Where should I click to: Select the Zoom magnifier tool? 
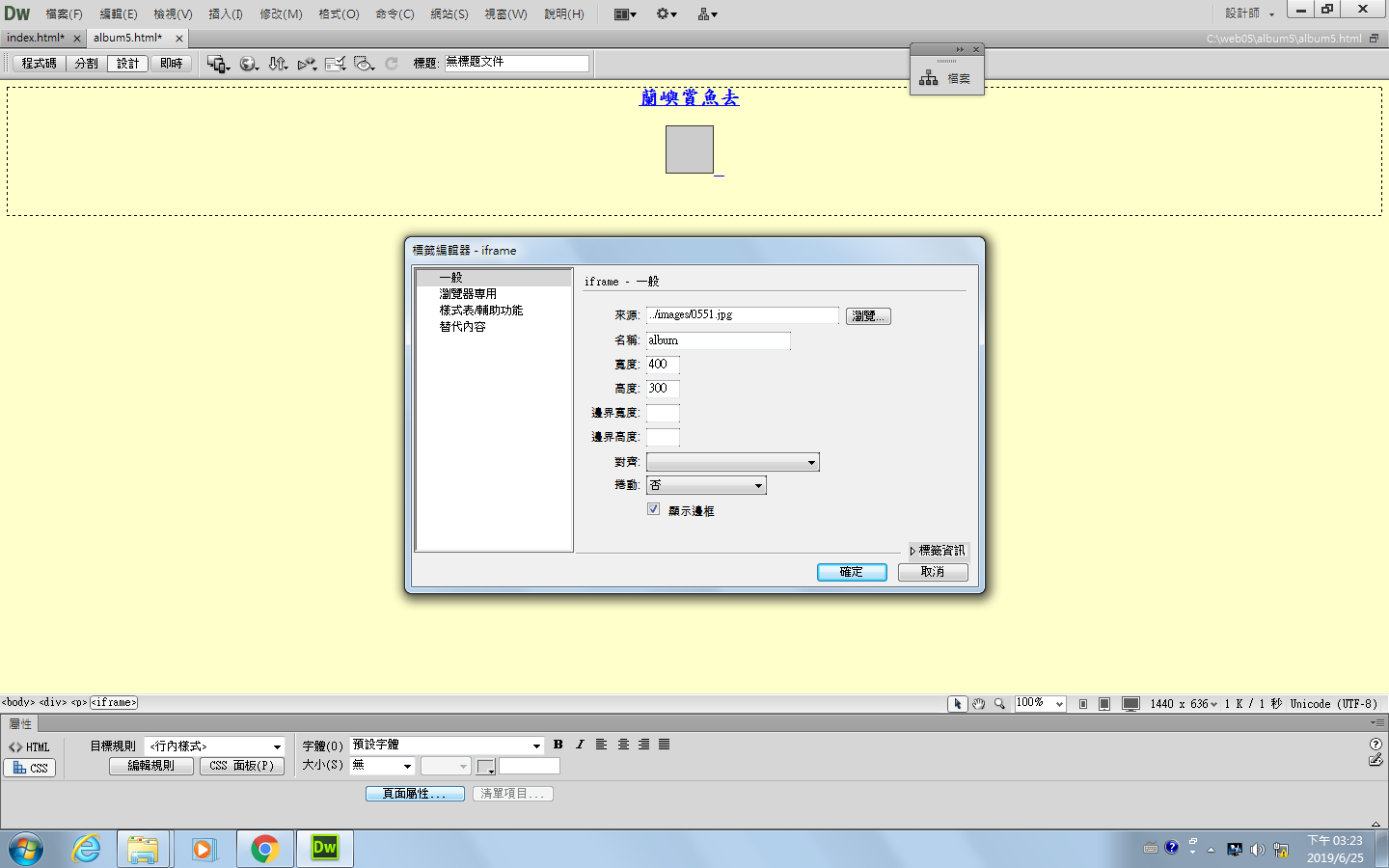[999, 704]
